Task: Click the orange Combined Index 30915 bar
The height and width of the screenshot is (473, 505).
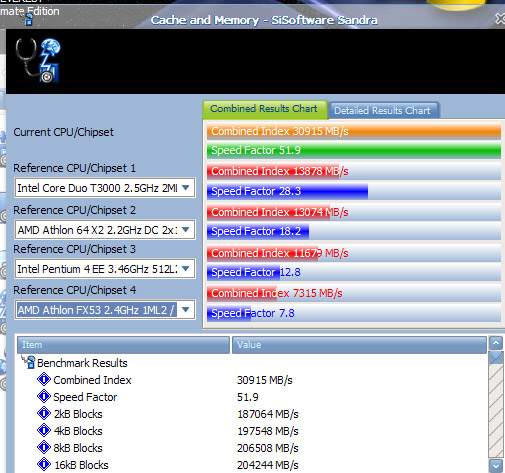Action: [x=354, y=131]
